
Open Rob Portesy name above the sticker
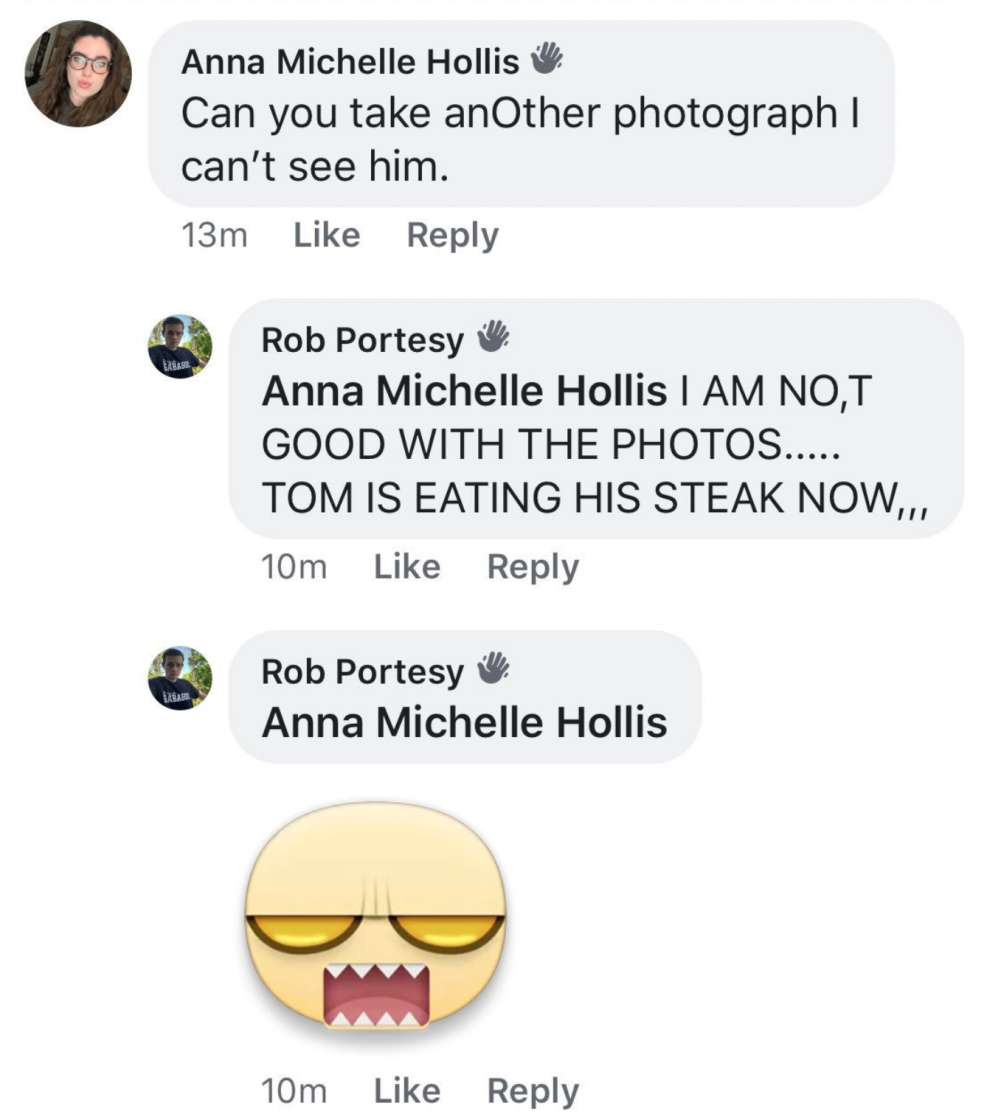coord(362,673)
